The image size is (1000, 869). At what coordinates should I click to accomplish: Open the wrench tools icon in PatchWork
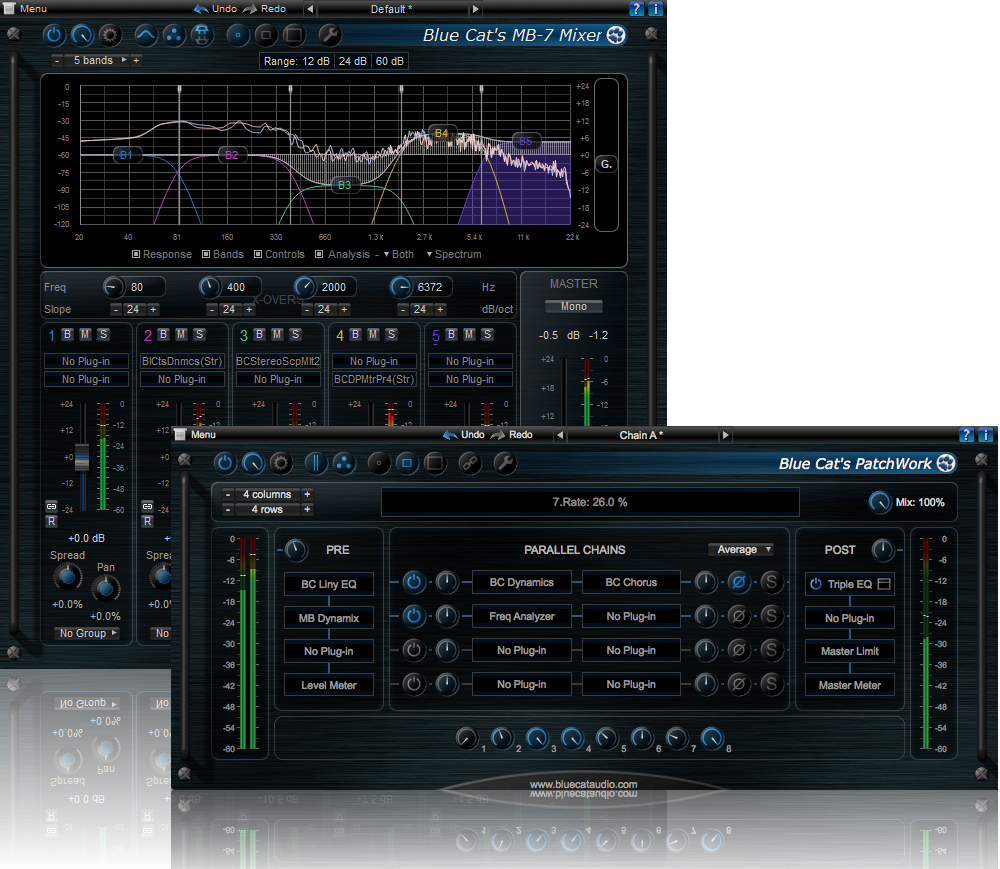pos(504,463)
